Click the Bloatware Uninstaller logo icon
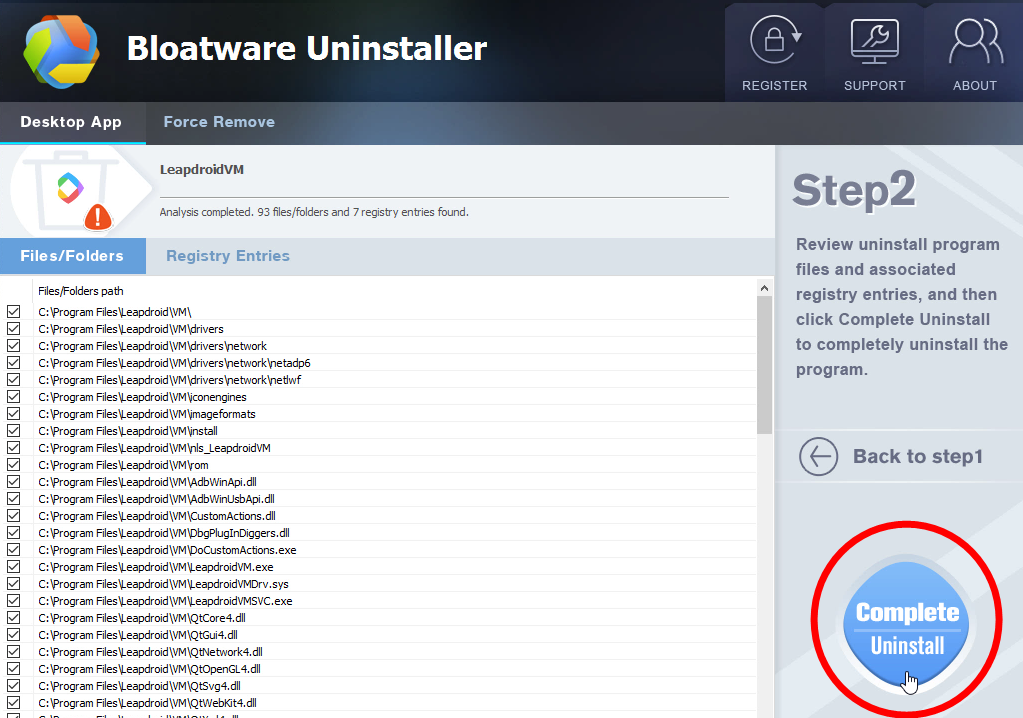 [x=61, y=51]
